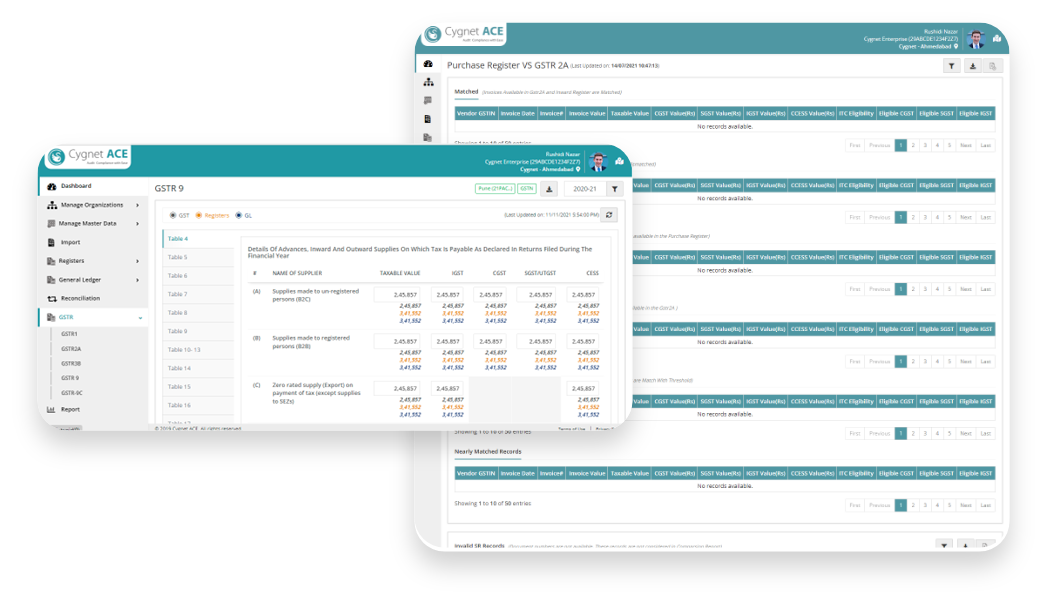This screenshot has width=1047, height=604.
Task: Click the filter icon beside 2020-21
Action: (x=614, y=189)
